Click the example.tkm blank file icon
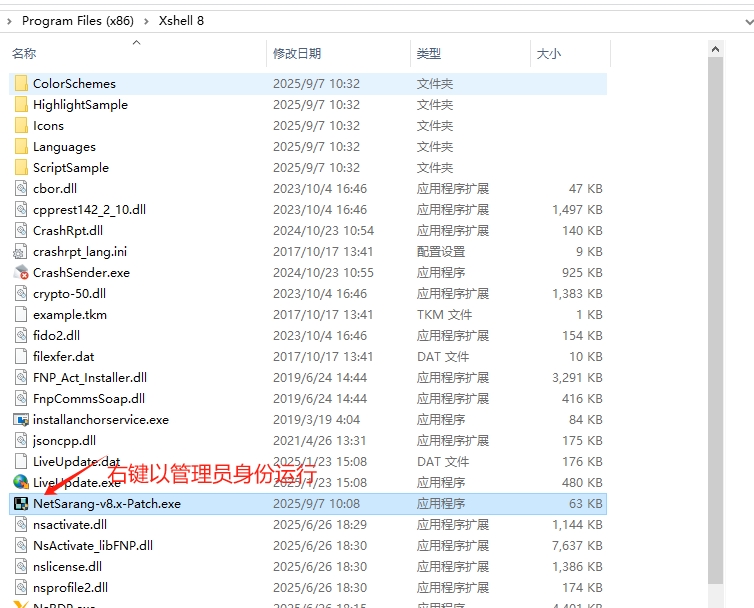Image resolution: width=754 pixels, height=608 pixels. click(x=21, y=315)
